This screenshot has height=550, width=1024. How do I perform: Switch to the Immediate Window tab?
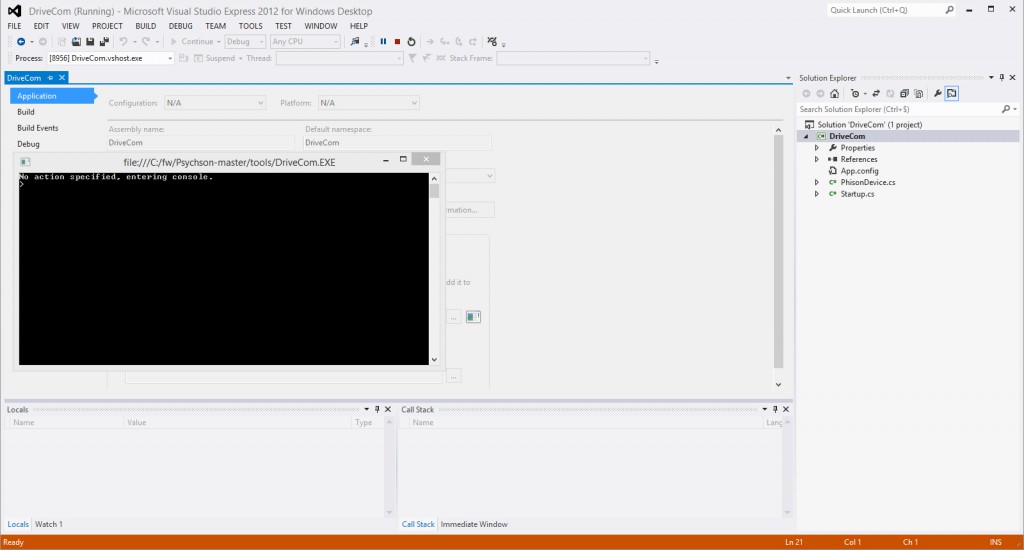474,525
